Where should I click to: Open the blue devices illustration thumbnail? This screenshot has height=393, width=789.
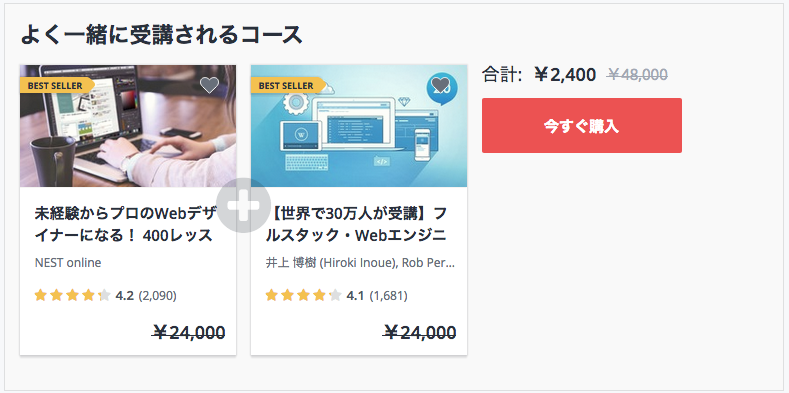[359, 126]
